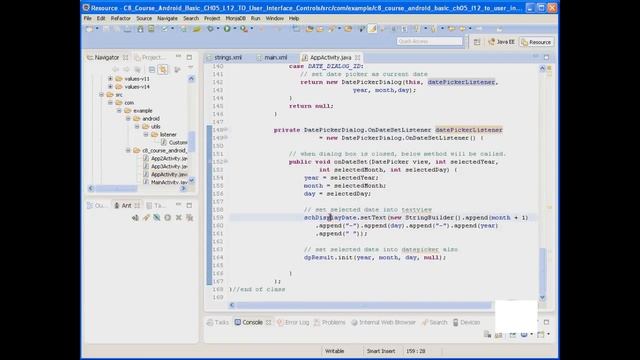Select the Console tab
Screen dimensions: 640x360
(252, 322)
